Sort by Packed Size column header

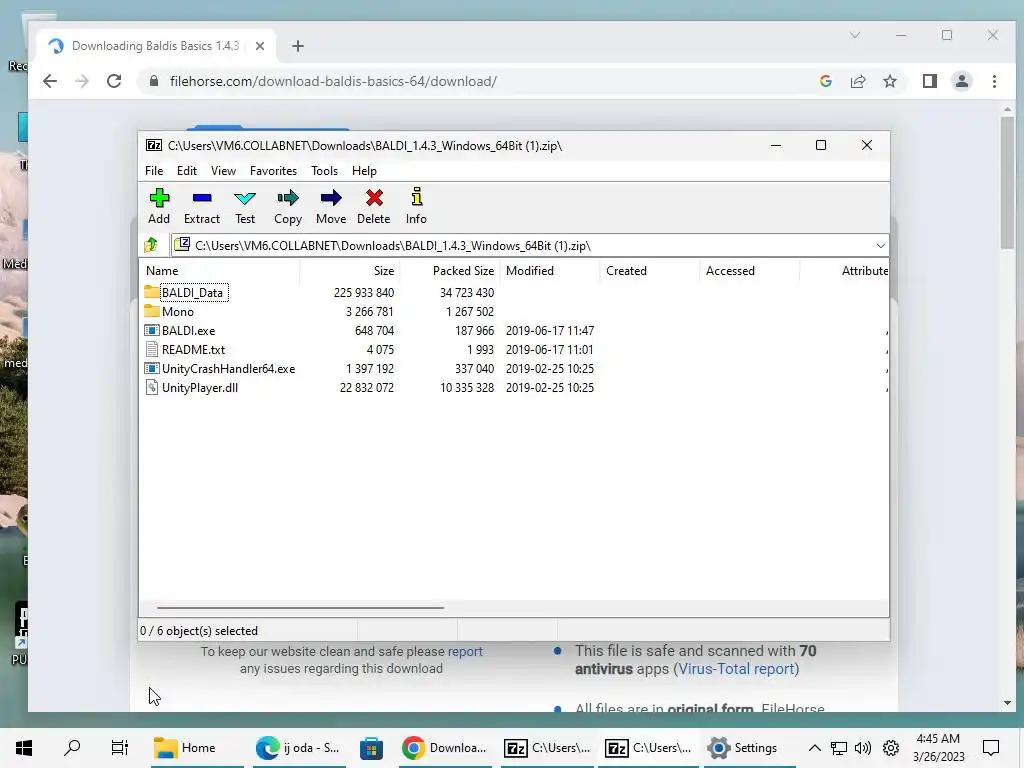(x=450, y=270)
